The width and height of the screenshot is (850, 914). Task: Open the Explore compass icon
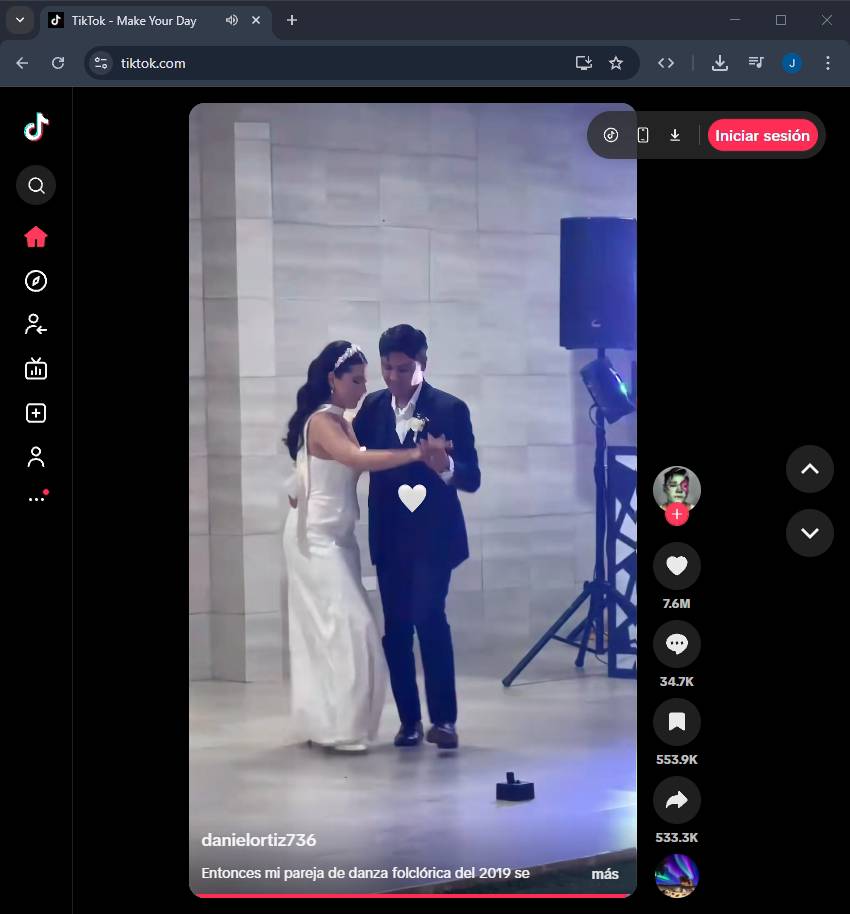pos(36,281)
